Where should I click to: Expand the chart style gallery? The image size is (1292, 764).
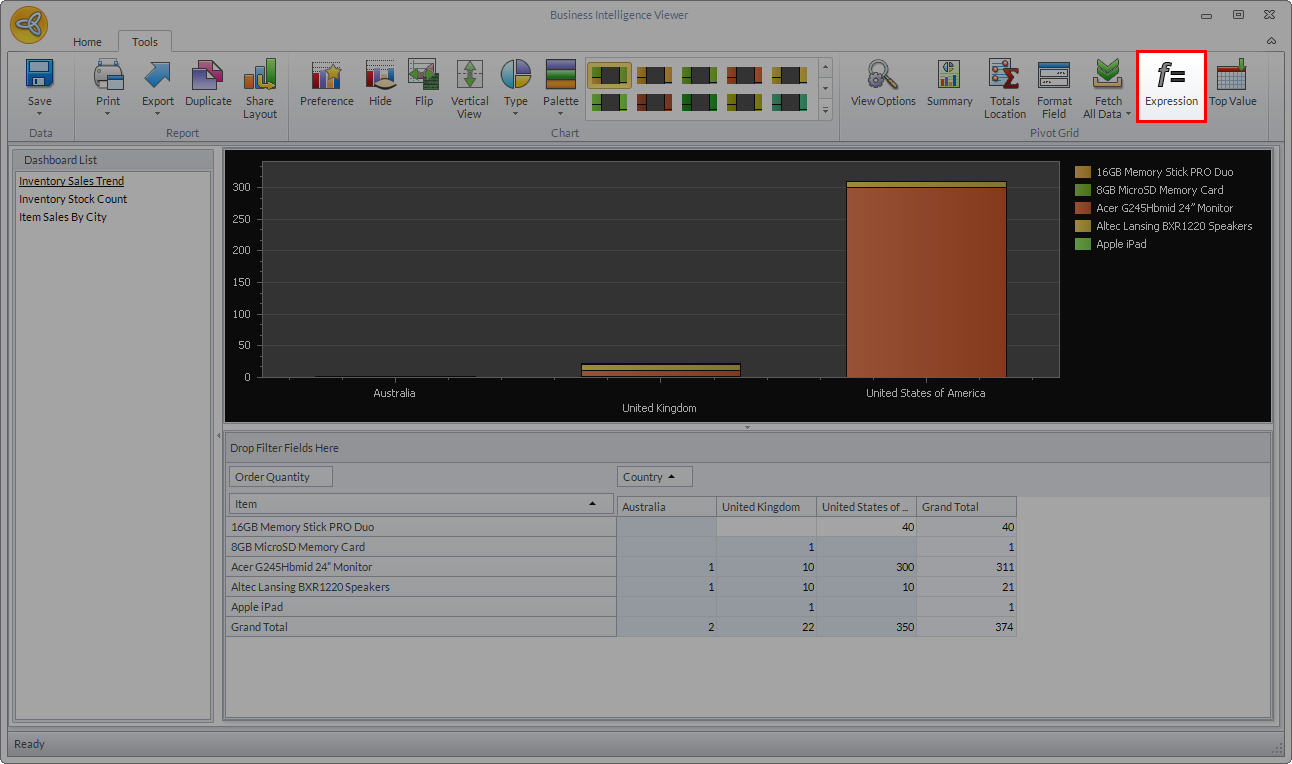coord(825,111)
